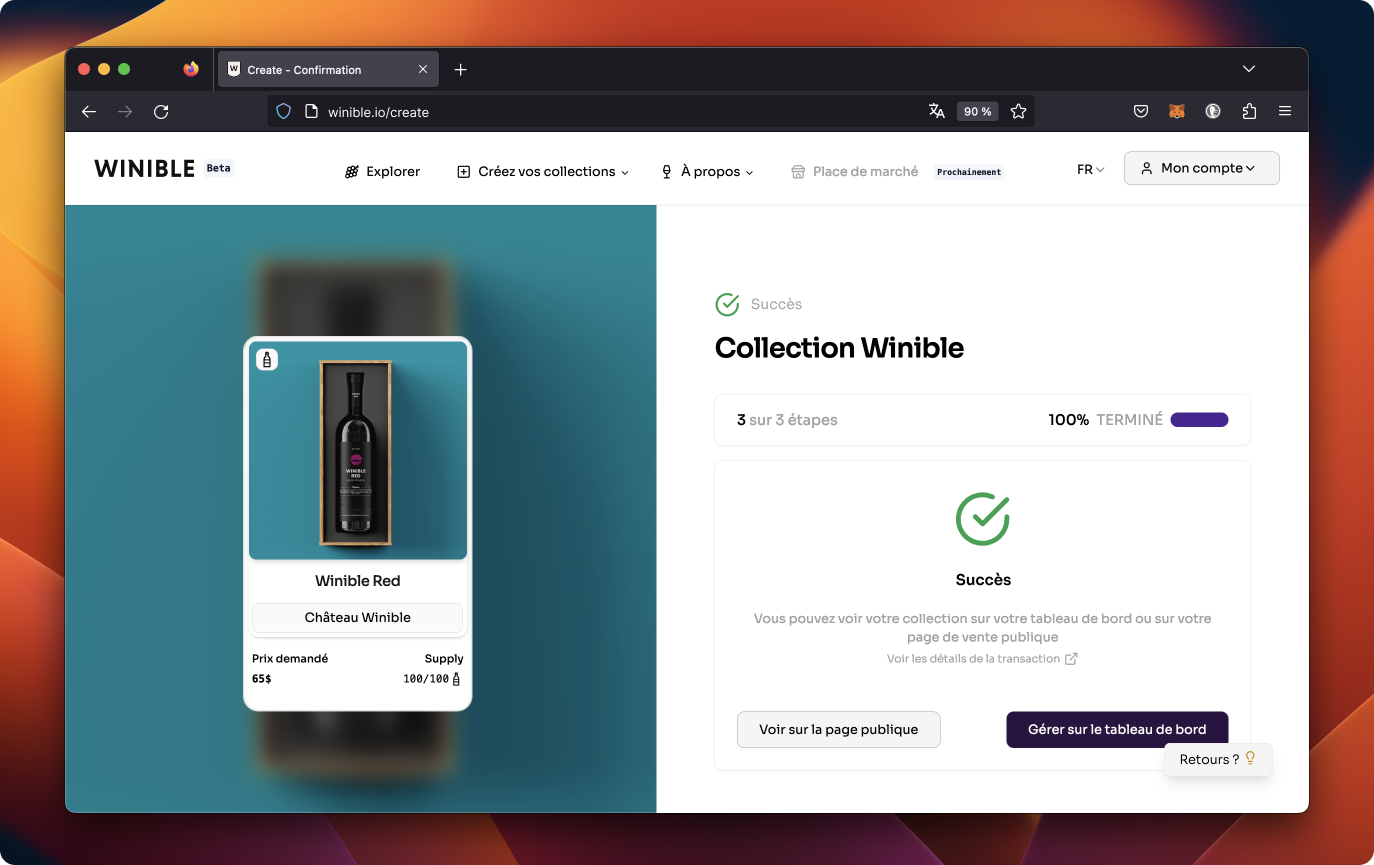Click the wine glass icon by À propos
The width and height of the screenshot is (1374, 865).
tap(667, 172)
